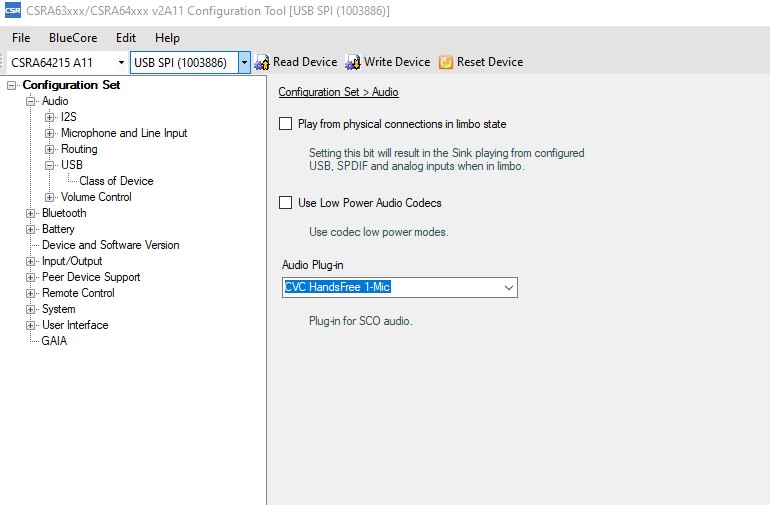The width and height of the screenshot is (770, 505).
Task: Open the File menu
Action: tap(21, 38)
